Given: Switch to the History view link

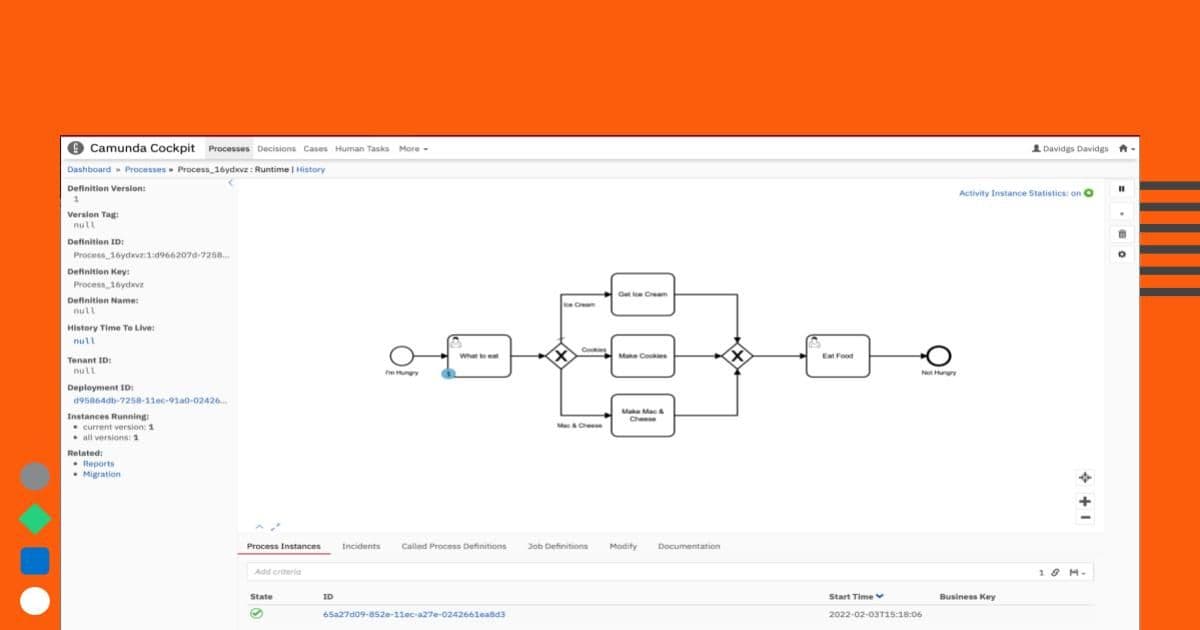Looking at the screenshot, I should (310, 169).
